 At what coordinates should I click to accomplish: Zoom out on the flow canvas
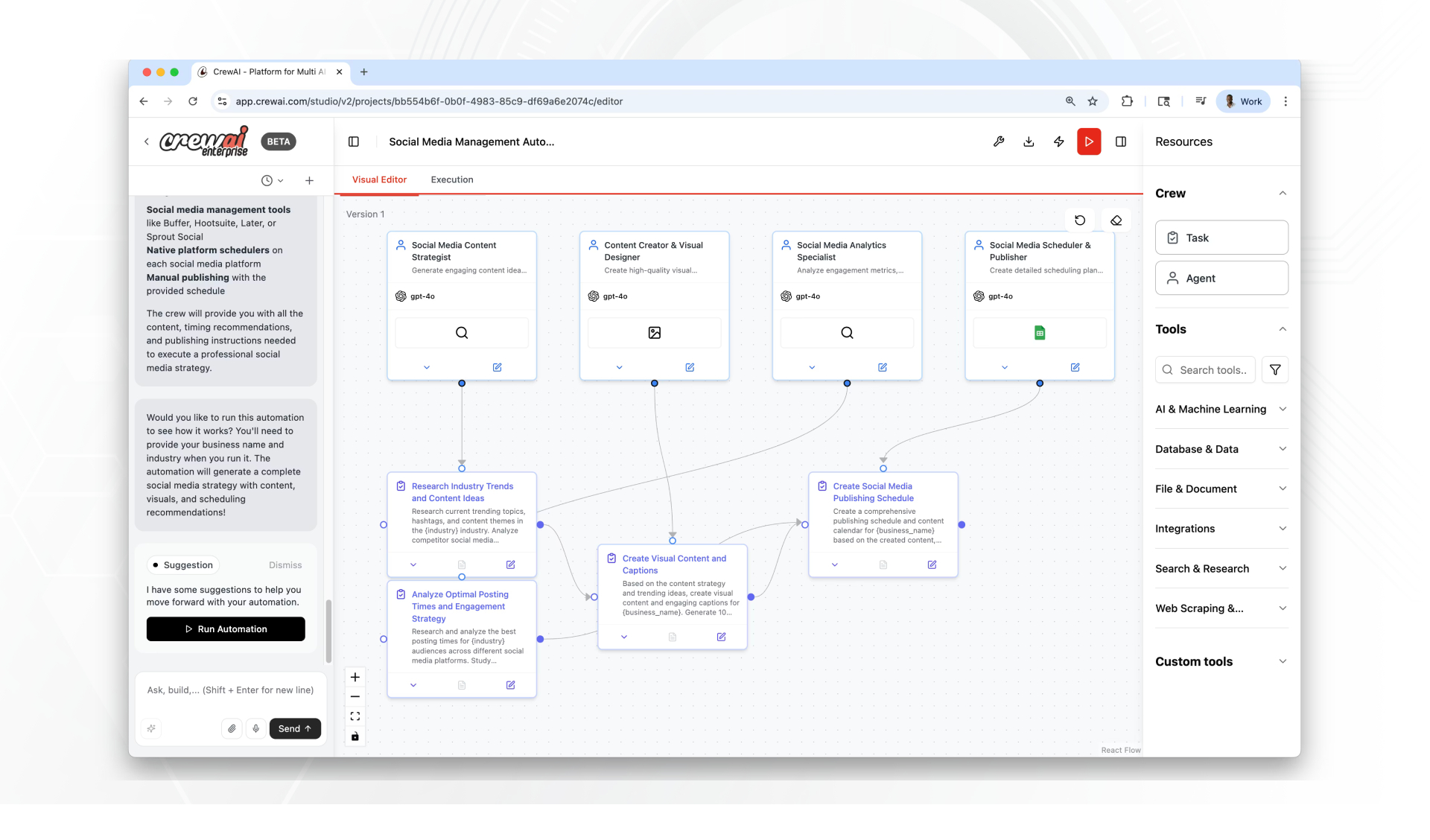coord(355,697)
